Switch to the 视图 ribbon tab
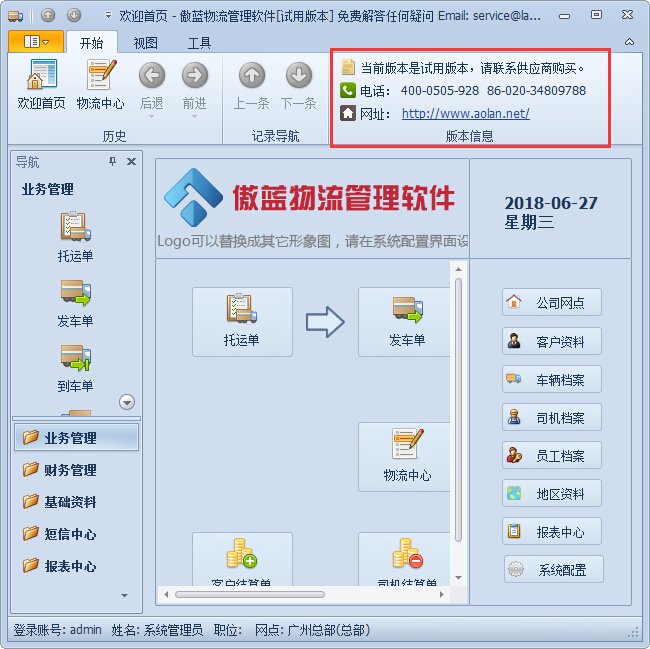 point(146,43)
